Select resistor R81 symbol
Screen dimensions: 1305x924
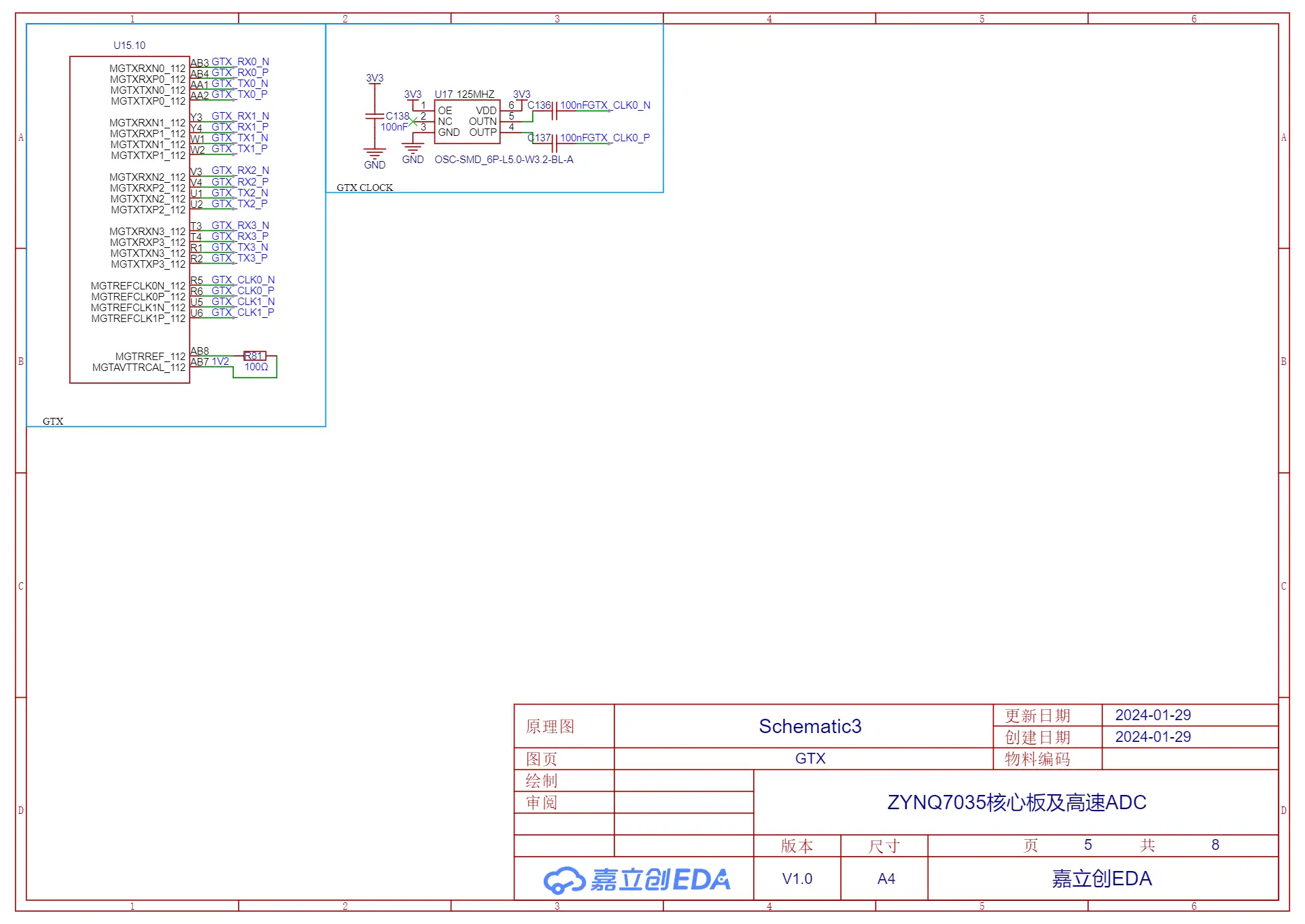[254, 356]
